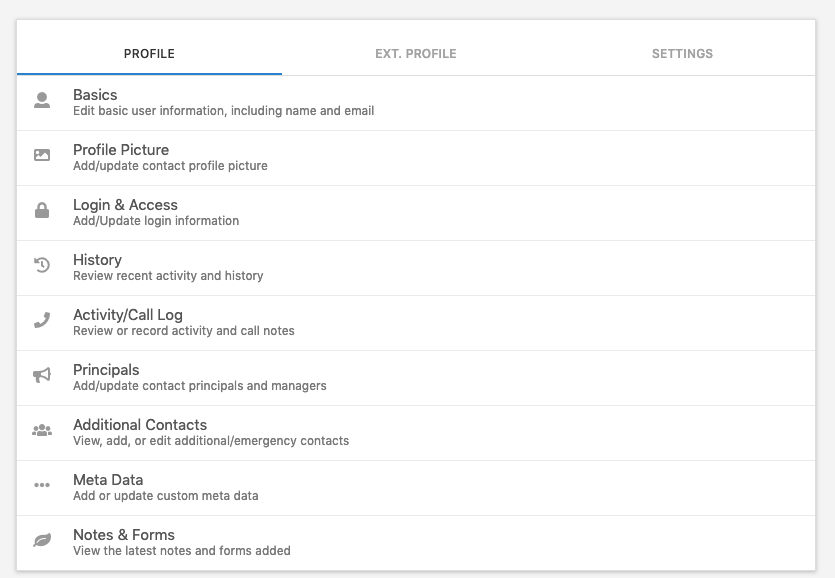Image resolution: width=835 pixels, height=578 pixels.
Task: Click the padlock icon for Login & Access
Action: 41,209
